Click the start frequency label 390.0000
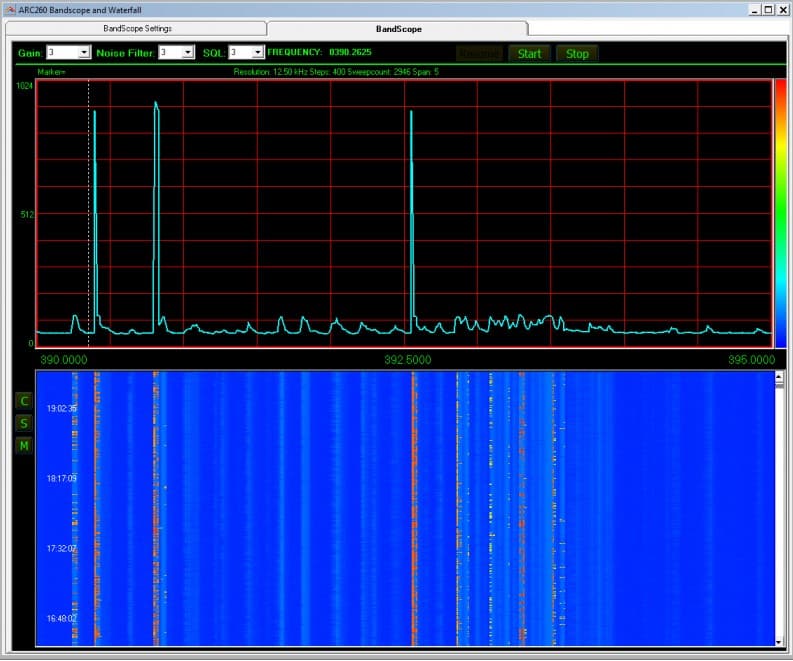Screen dimensions: 793x661 pyautogui.click(x=64, y=360)
